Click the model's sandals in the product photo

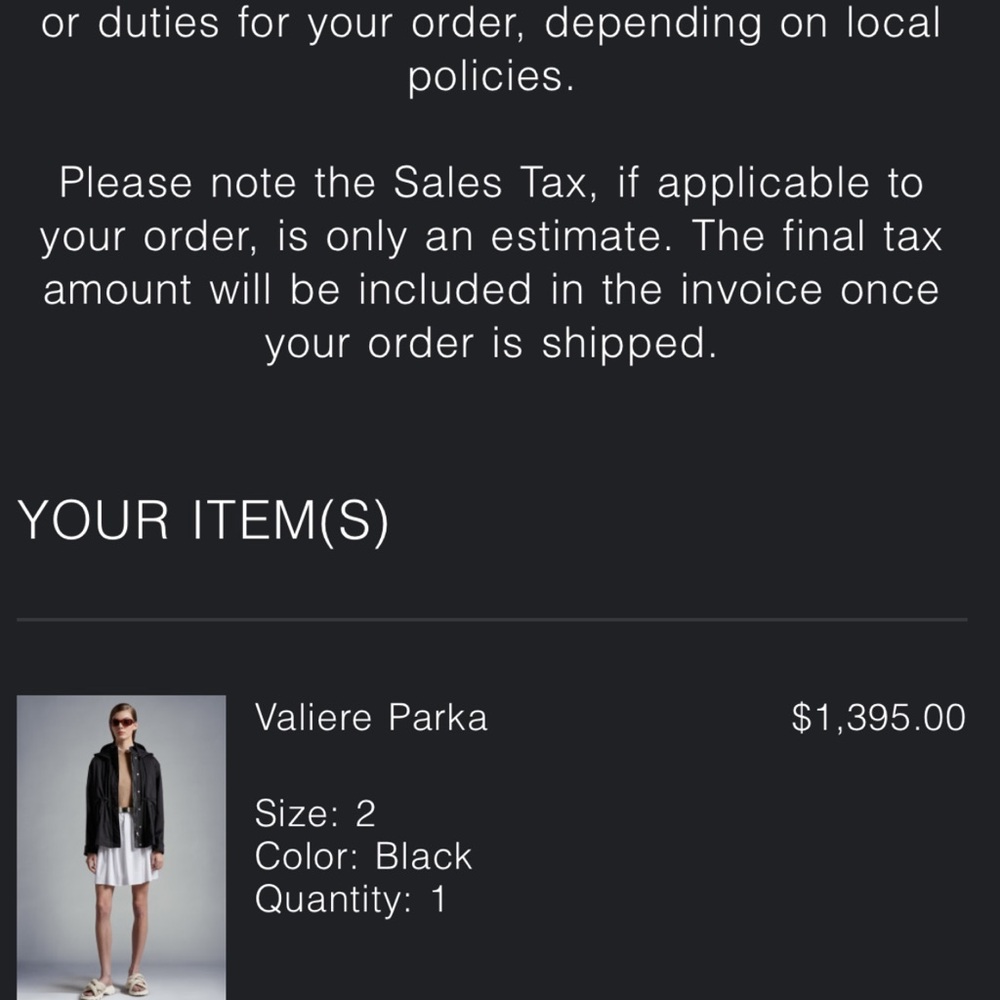click(x=115, y=987)
